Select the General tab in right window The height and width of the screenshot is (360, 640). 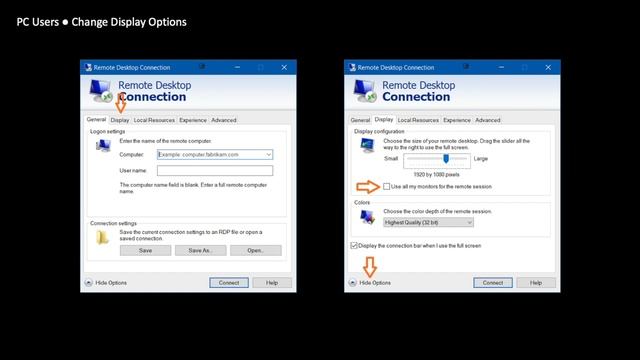360,120
